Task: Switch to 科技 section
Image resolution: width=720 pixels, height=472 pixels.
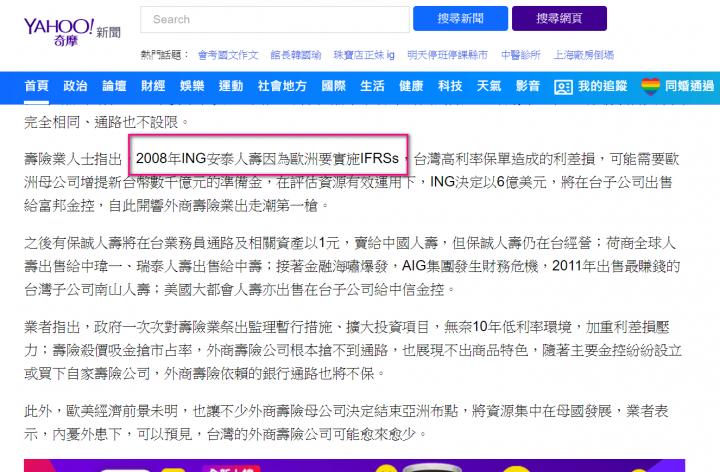Action: pyautogui.click(x=450, y=86)
